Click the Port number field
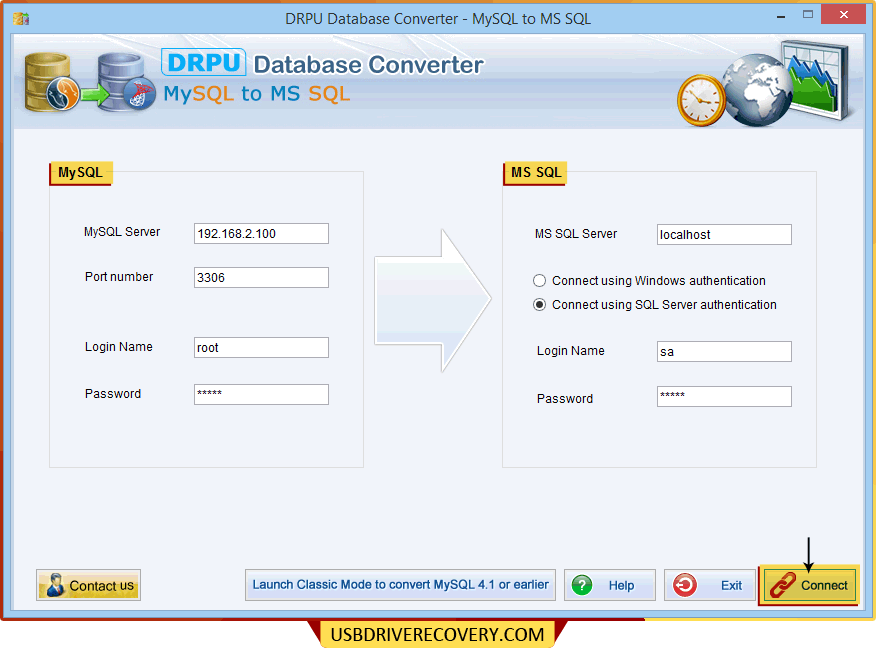 pyautogui.click(x=261, y=278)
